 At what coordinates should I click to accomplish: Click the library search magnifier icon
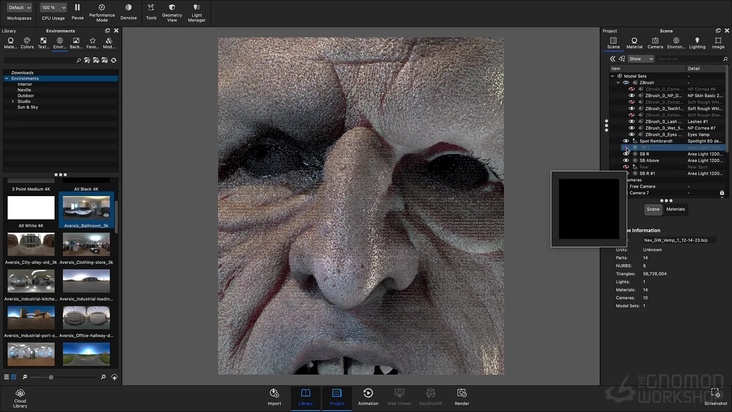(78, 60)
